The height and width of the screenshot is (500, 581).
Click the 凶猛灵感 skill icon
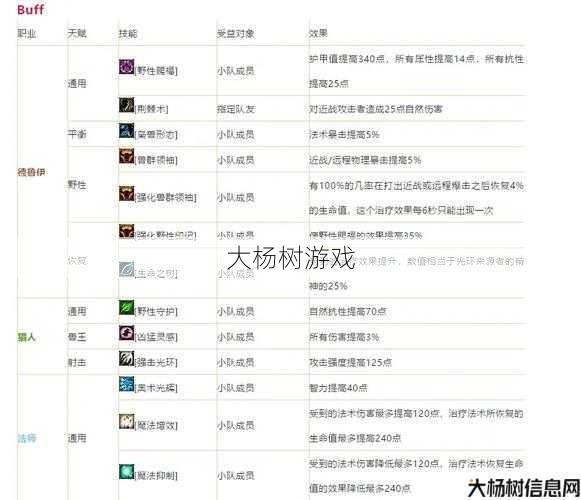click(x=126, y=333)
